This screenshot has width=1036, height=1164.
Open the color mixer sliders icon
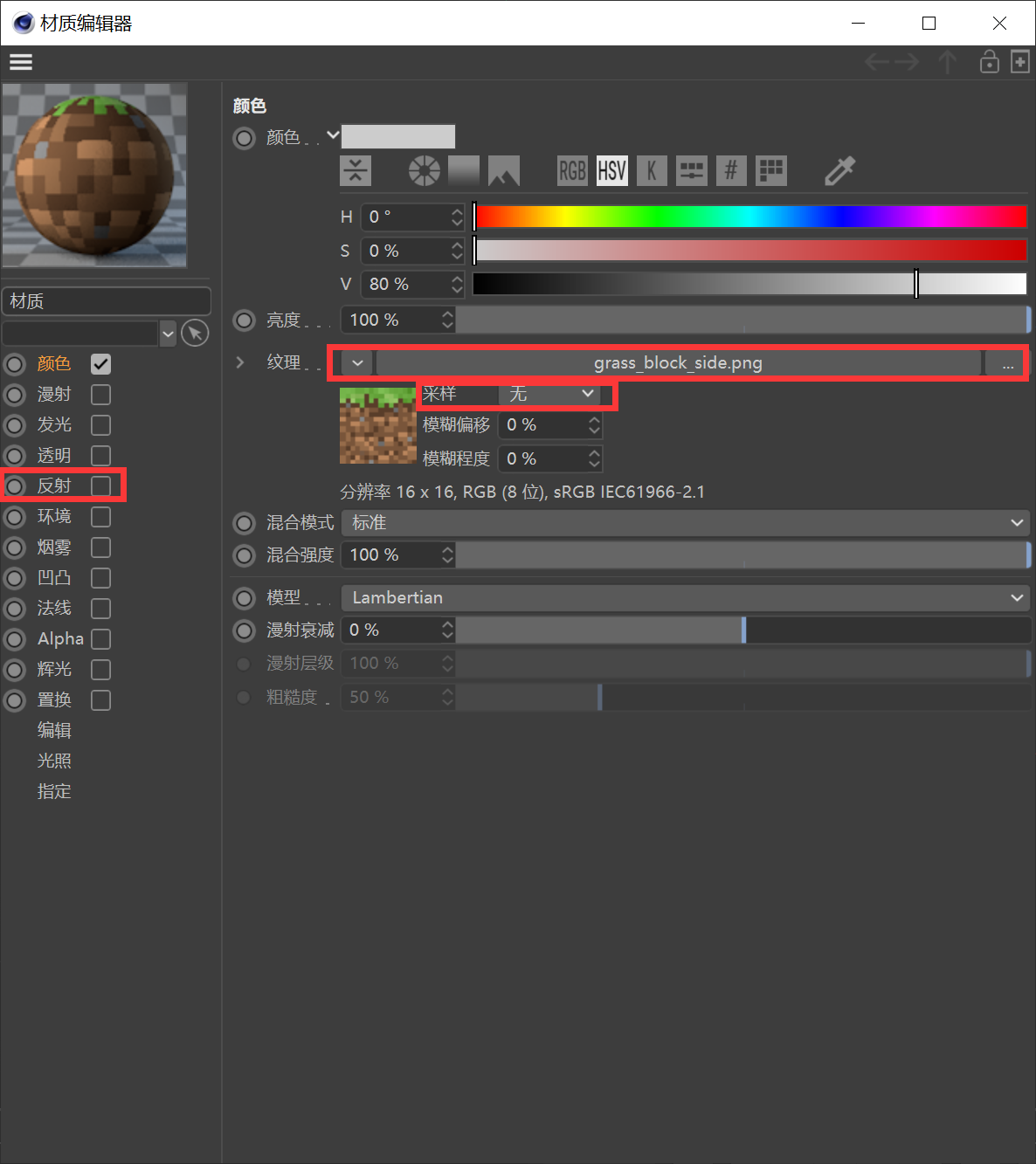tap(691, 171)
